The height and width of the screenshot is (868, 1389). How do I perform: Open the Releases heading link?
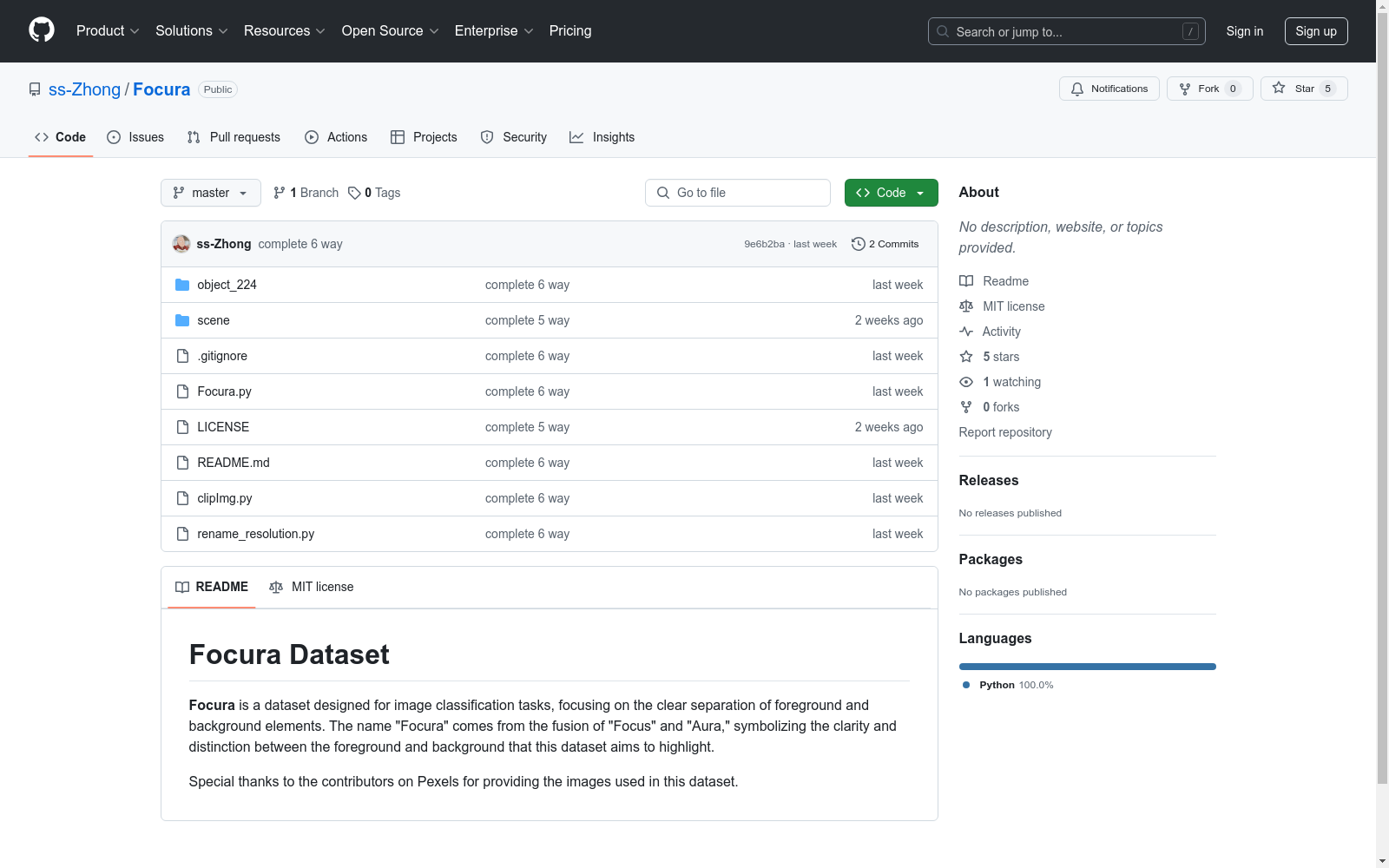(989, 480)
